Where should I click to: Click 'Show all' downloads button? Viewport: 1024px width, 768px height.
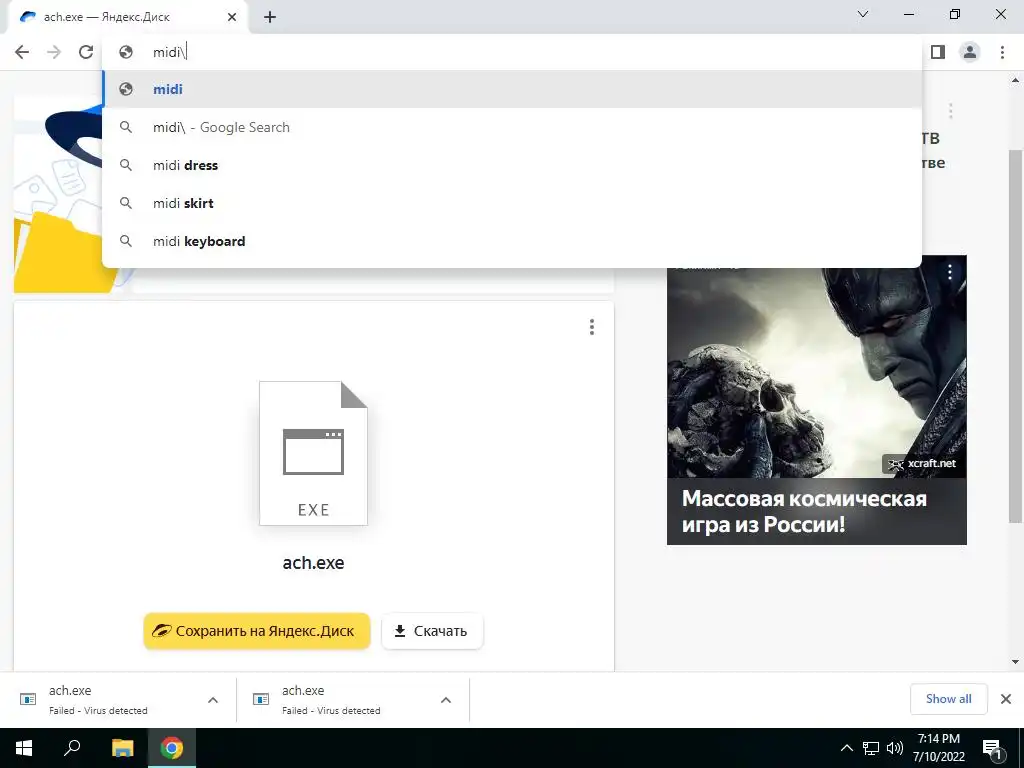(x=948, y=699)
